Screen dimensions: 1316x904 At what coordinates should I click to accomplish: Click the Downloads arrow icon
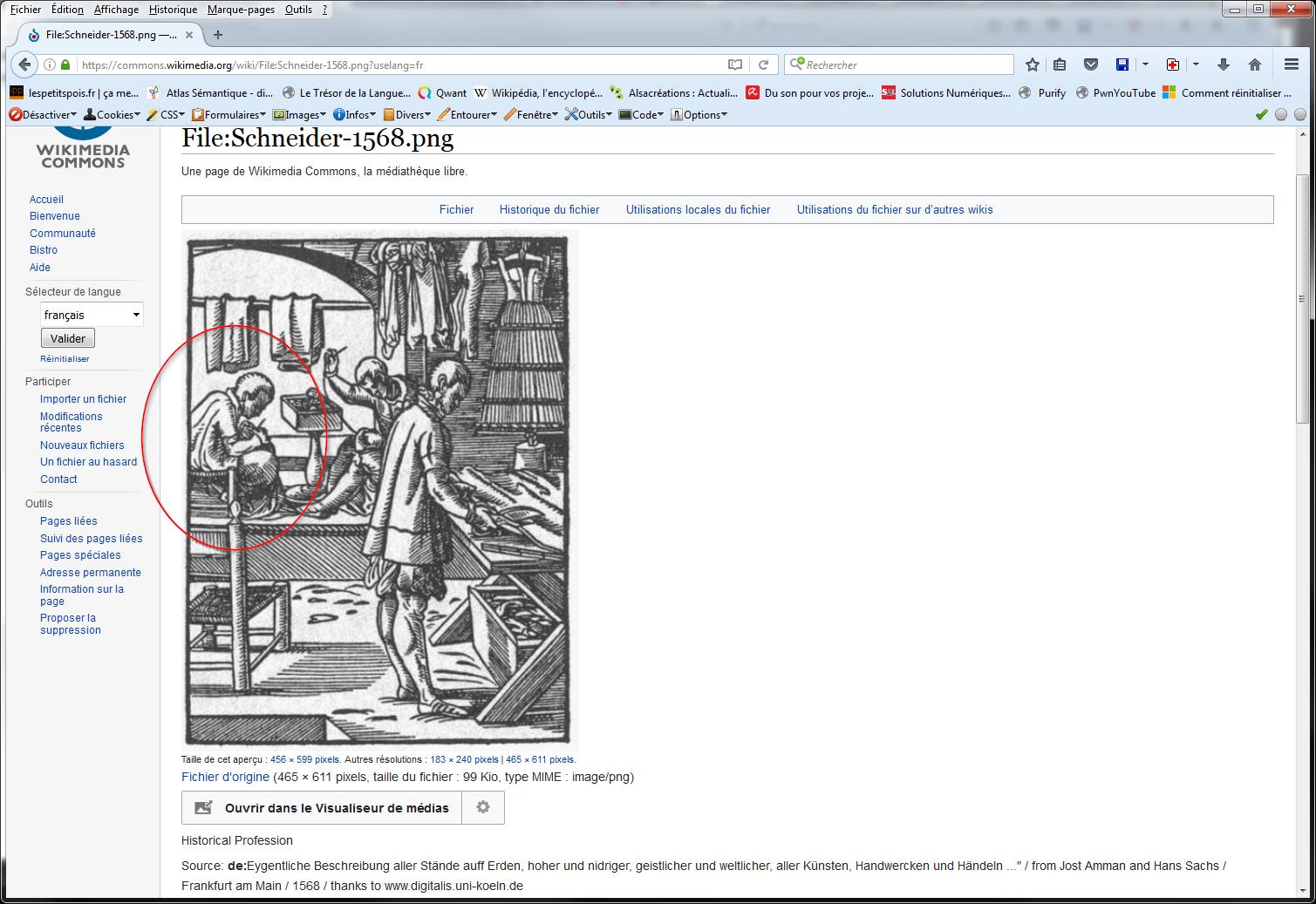[x=1224, y=65]
